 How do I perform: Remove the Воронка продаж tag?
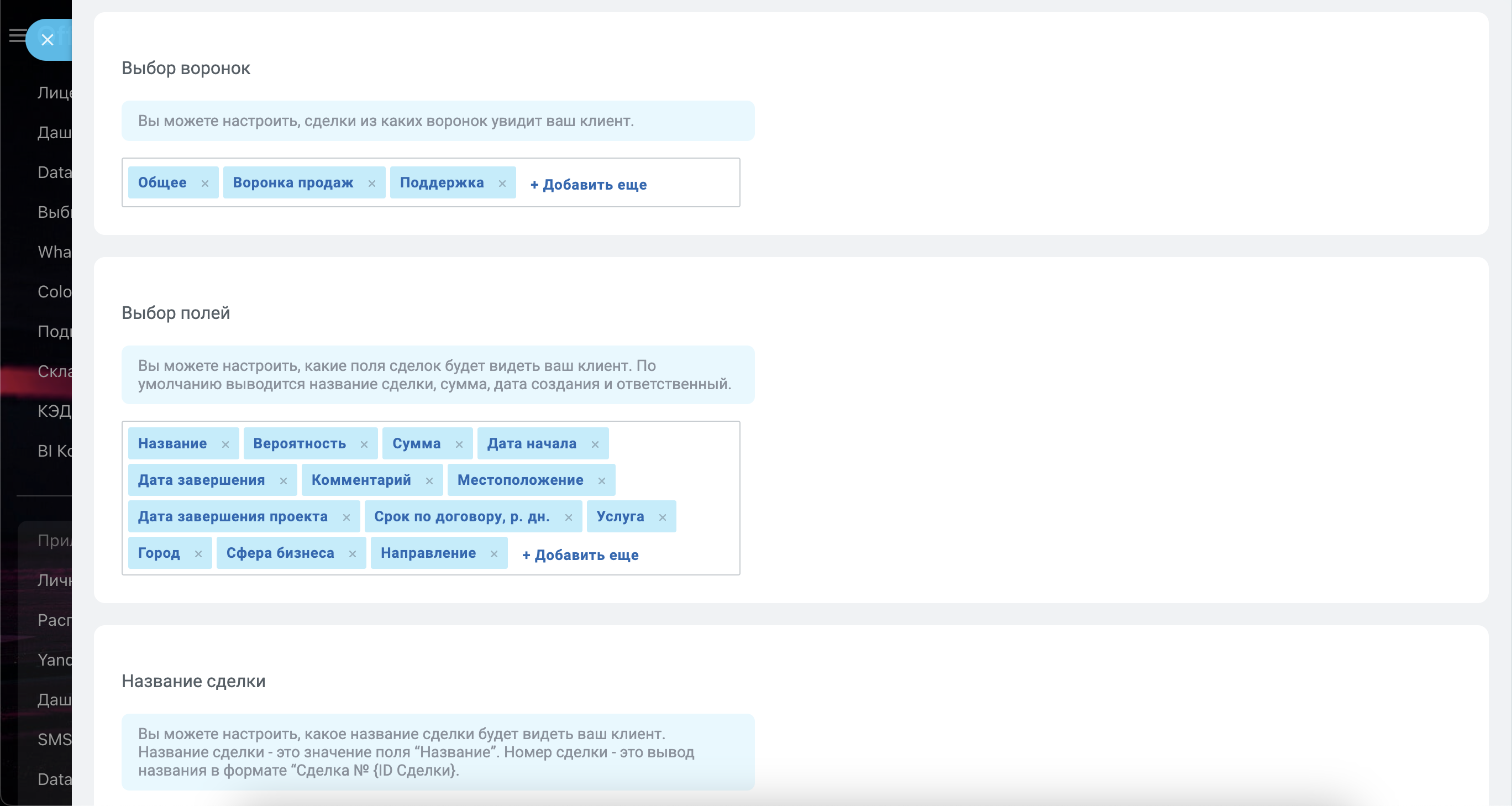(x=371, y=184)
